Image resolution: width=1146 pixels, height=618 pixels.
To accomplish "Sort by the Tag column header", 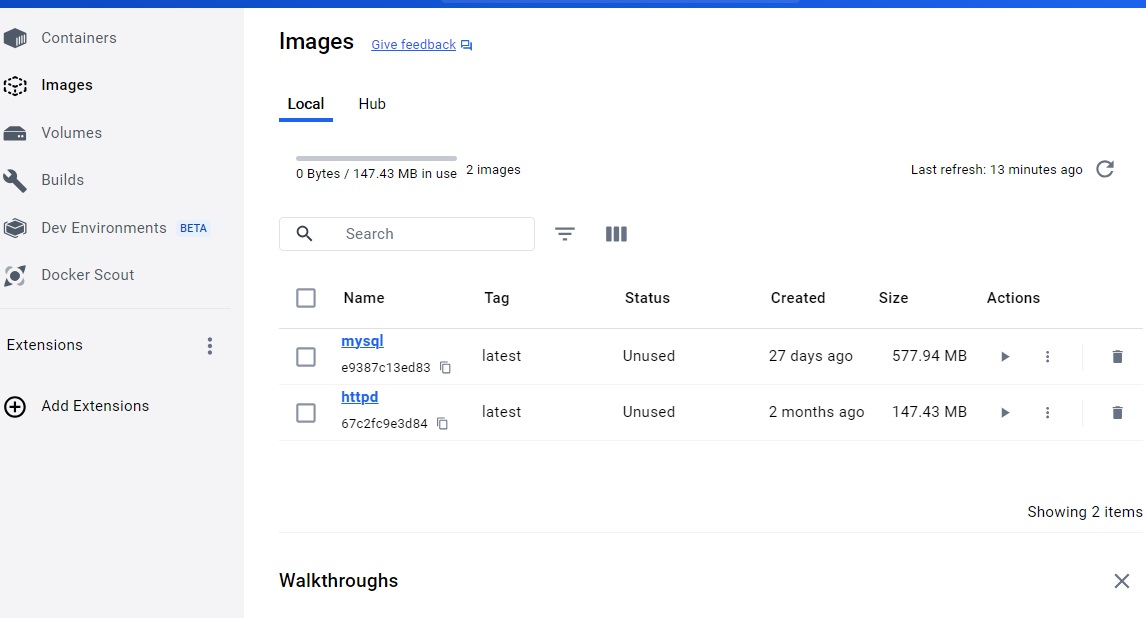I will 496,298.
